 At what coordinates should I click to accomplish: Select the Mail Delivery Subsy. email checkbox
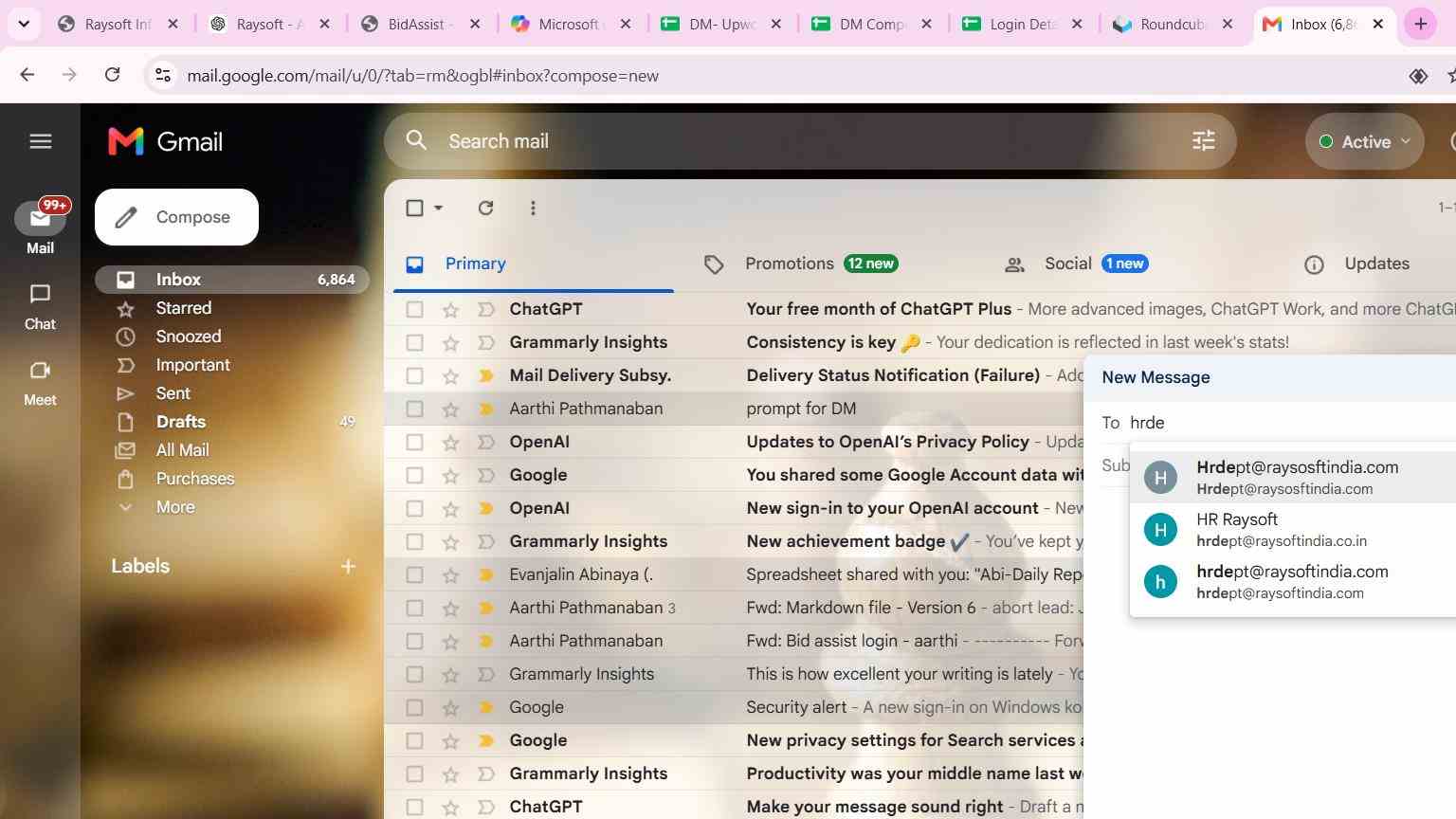414,375
